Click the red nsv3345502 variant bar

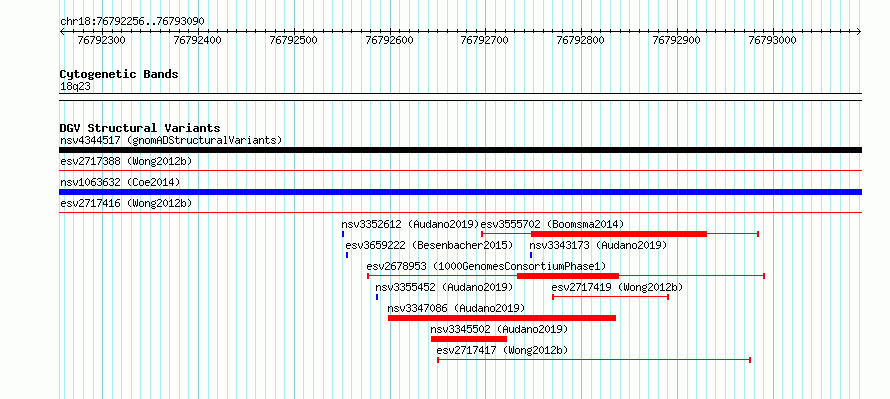click(x=469, y=339)
